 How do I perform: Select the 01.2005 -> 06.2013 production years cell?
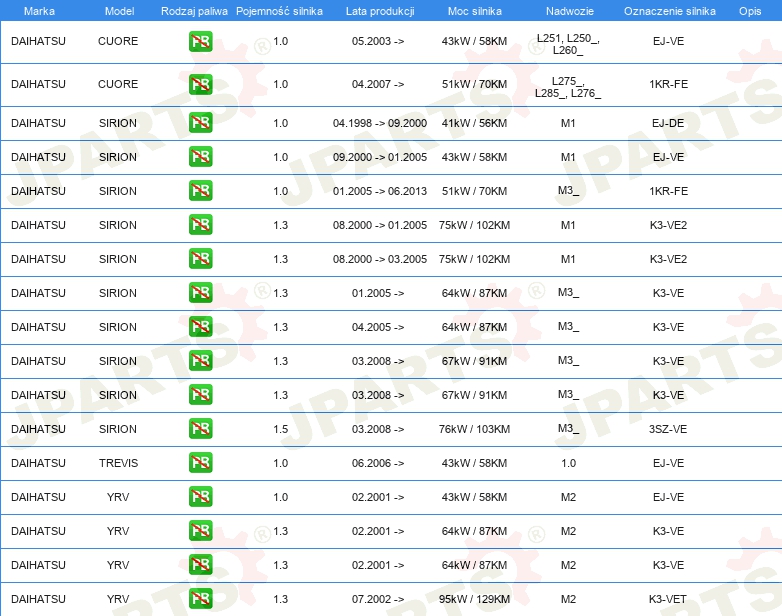[x=380, y=191]
